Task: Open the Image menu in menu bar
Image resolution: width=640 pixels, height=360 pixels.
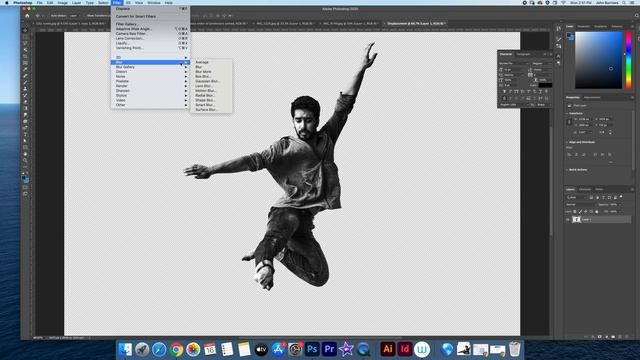Action: [62, 2]
